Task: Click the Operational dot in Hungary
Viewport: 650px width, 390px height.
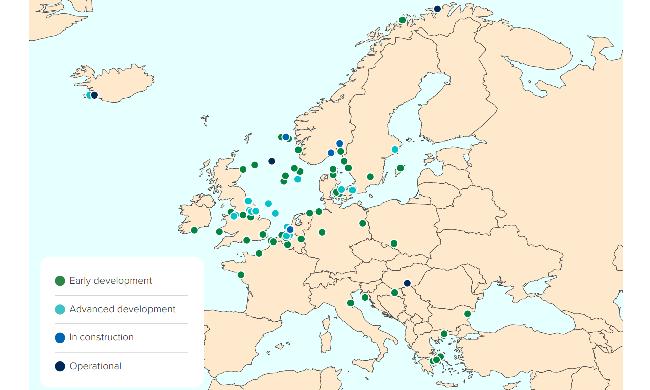Action: point(407,283)
